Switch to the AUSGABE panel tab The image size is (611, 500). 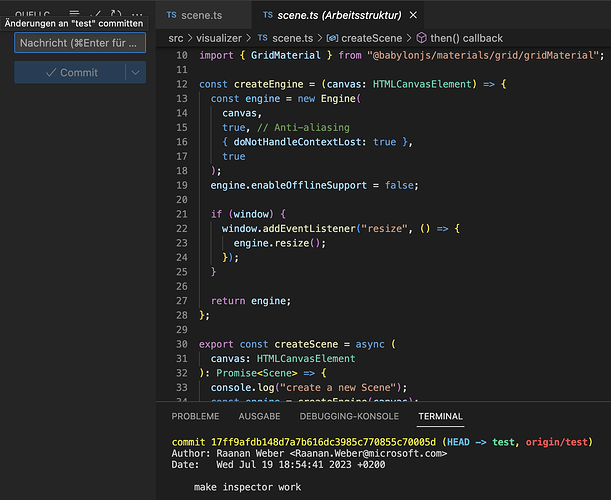259,416
